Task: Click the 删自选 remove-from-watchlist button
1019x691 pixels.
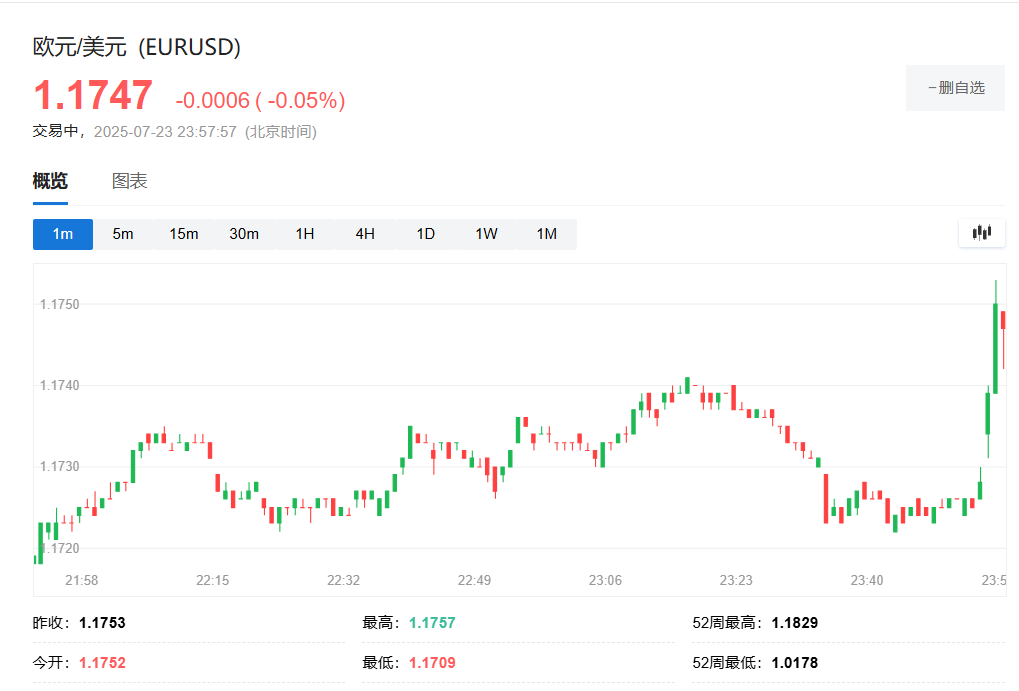Action: [x=955, y=88]
